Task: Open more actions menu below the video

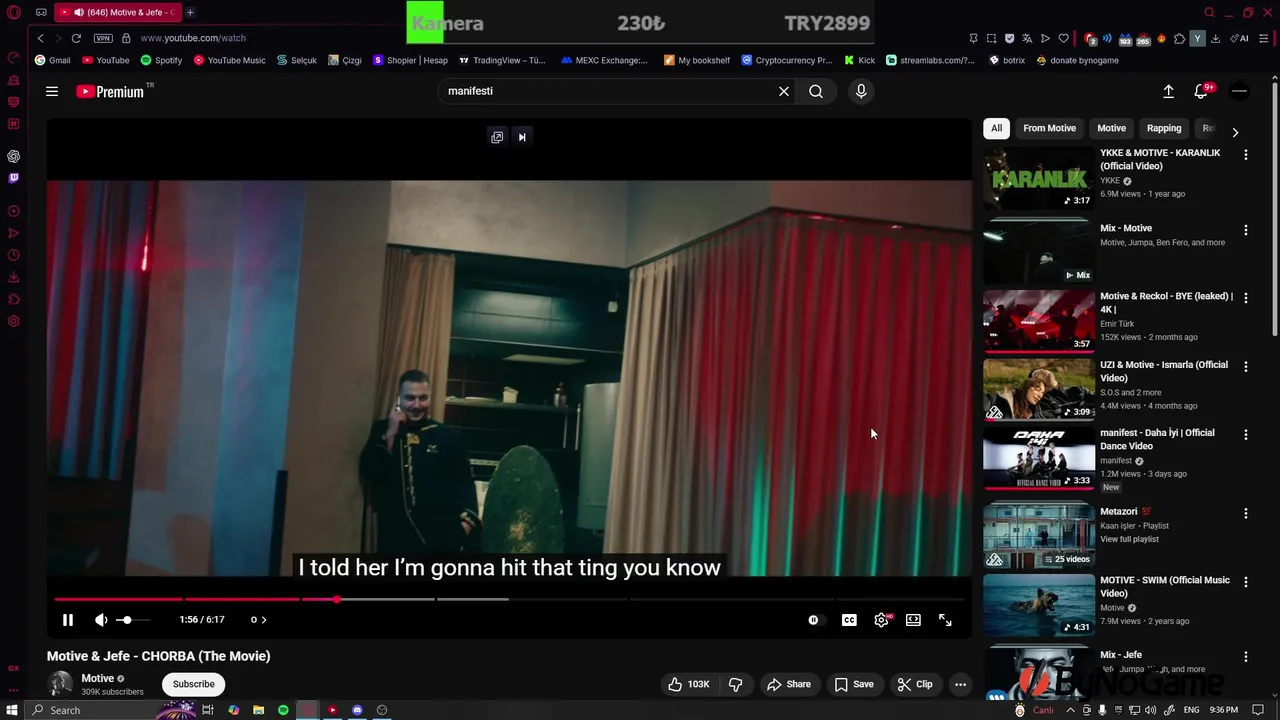Action: click(960, 684)
